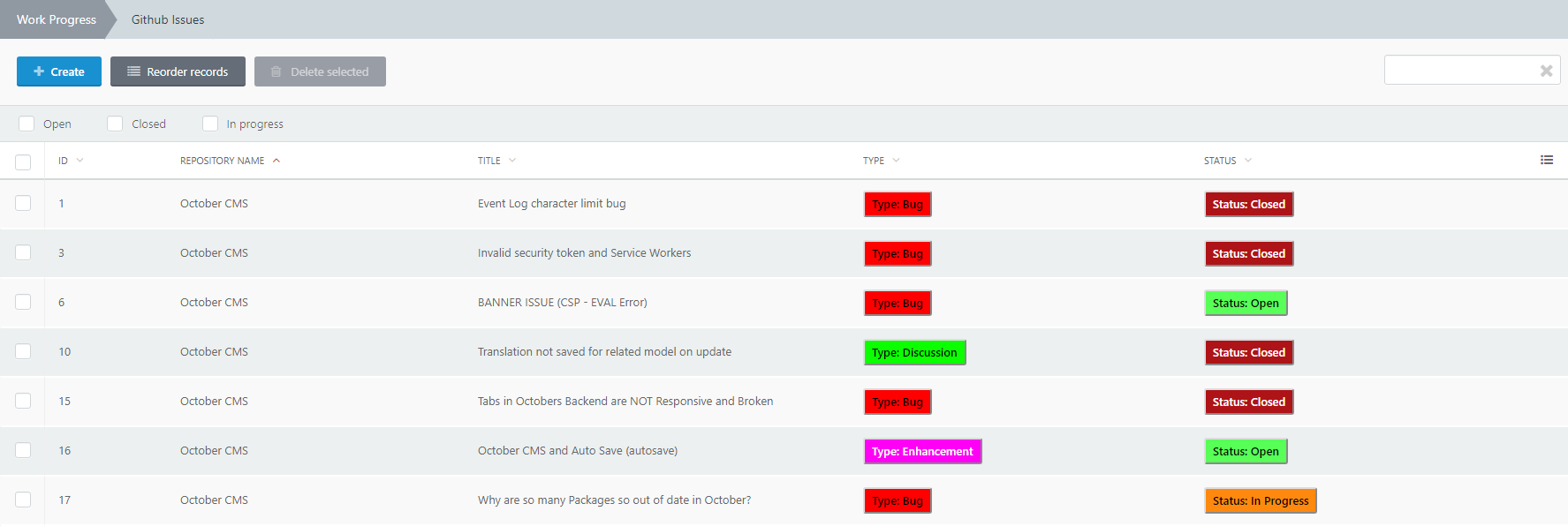
Task: Sort by the Repository Name column header
Action: [230, 161]
